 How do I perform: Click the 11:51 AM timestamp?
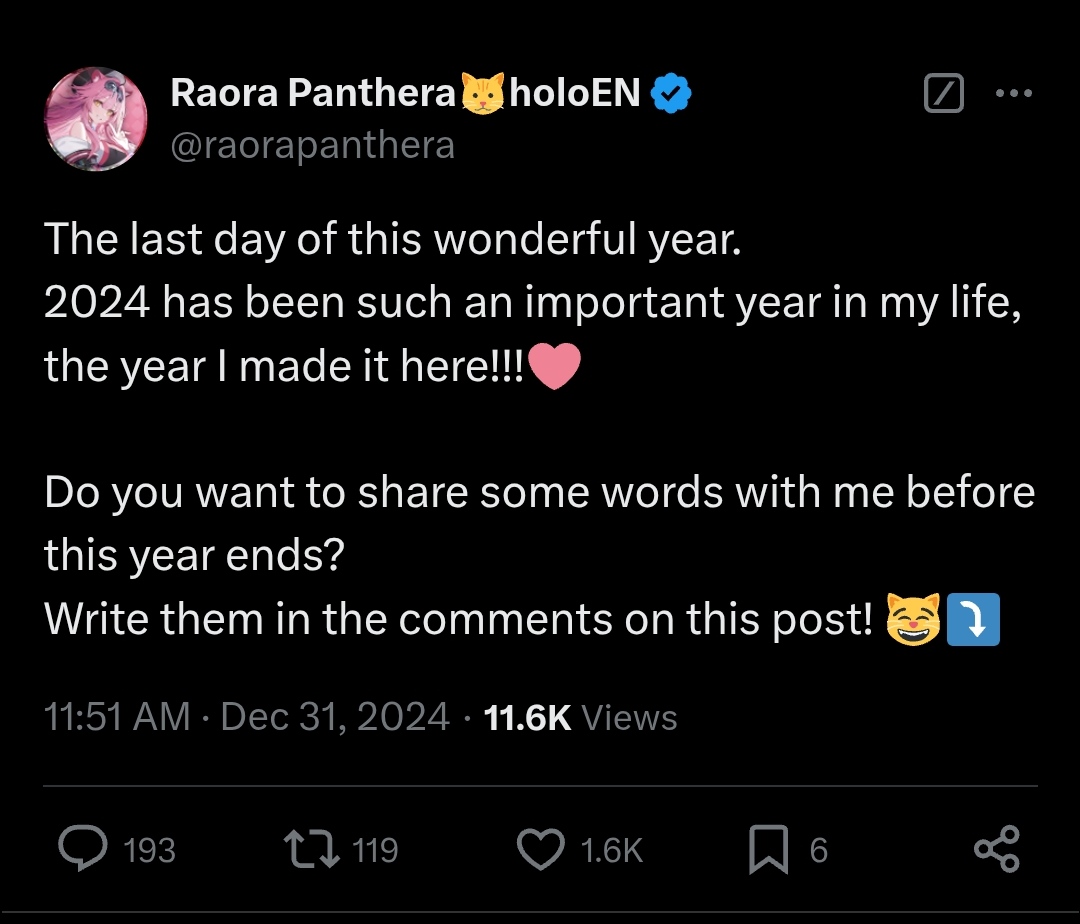(117, 717)
